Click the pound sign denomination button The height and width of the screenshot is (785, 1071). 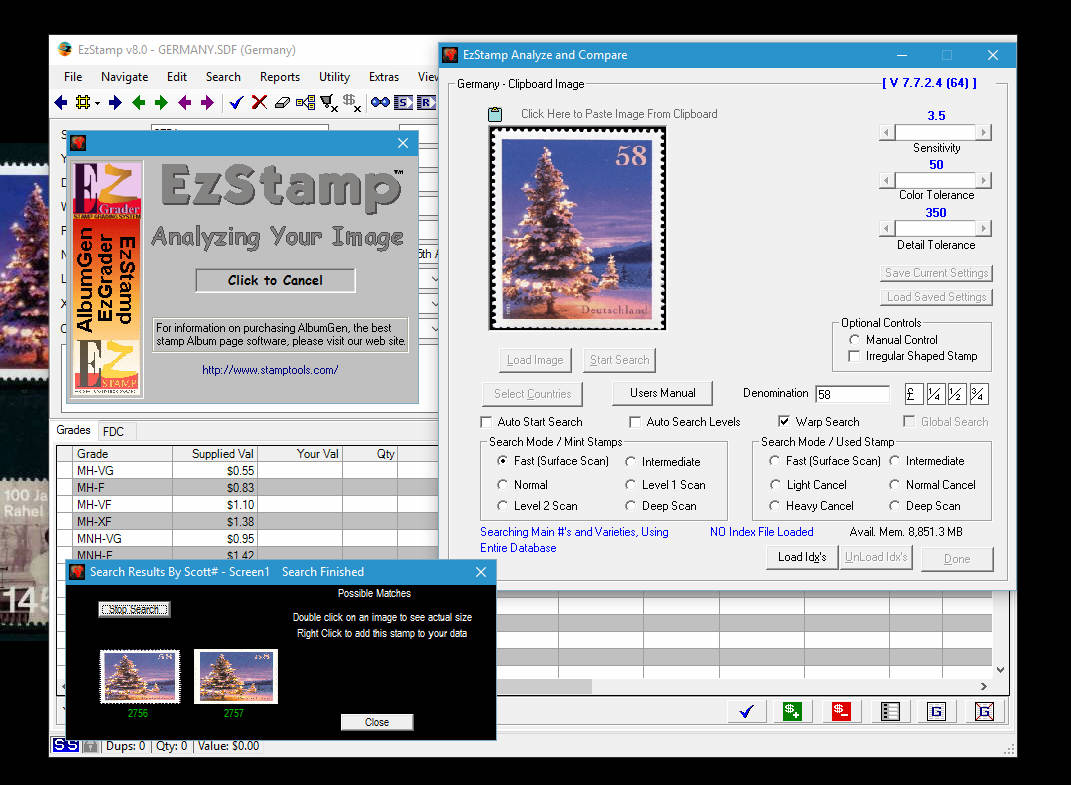[913, 394]
